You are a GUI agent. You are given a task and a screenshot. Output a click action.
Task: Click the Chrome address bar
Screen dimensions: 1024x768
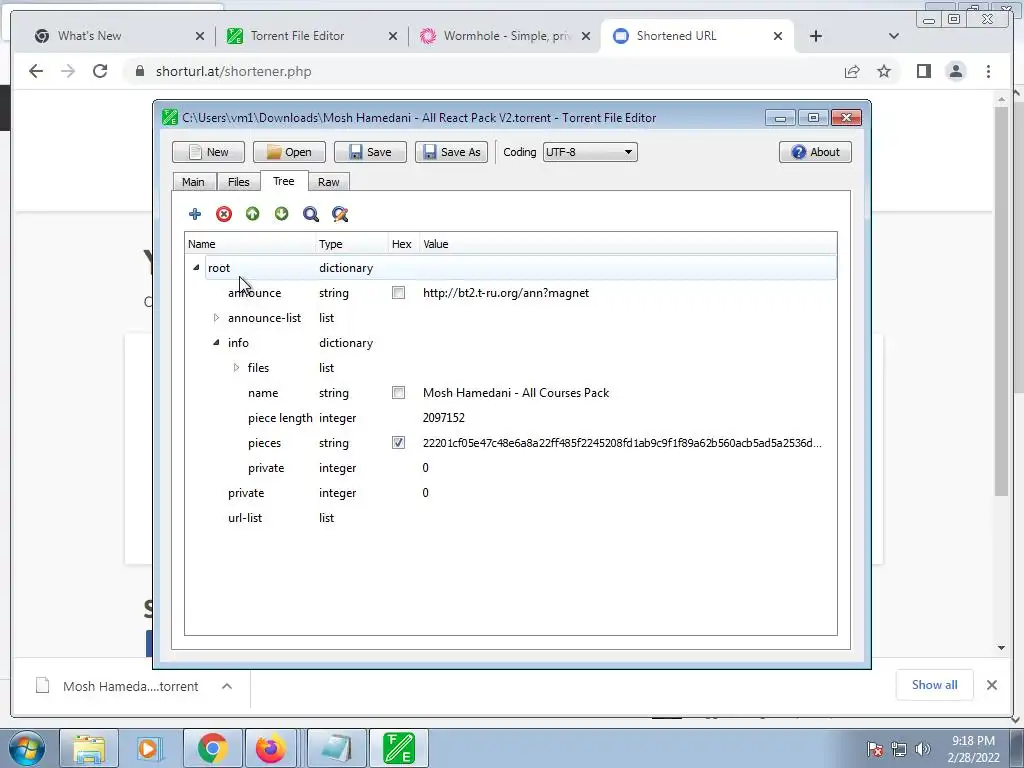(483, 71)
